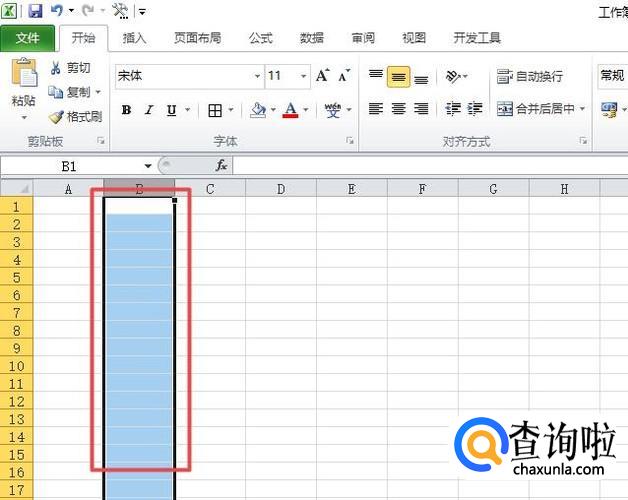Switch to the Formulas (公式) tab
Image resolution: width=628 pixels, height=500 pixels.
click(261, 38)
